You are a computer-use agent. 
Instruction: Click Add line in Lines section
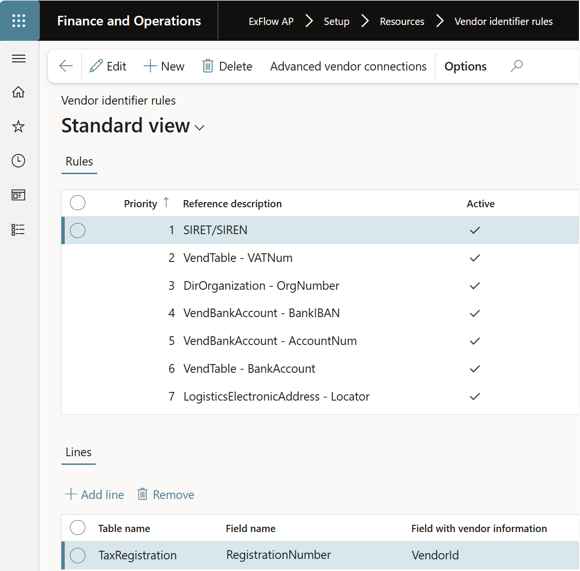tap(94, 494)
